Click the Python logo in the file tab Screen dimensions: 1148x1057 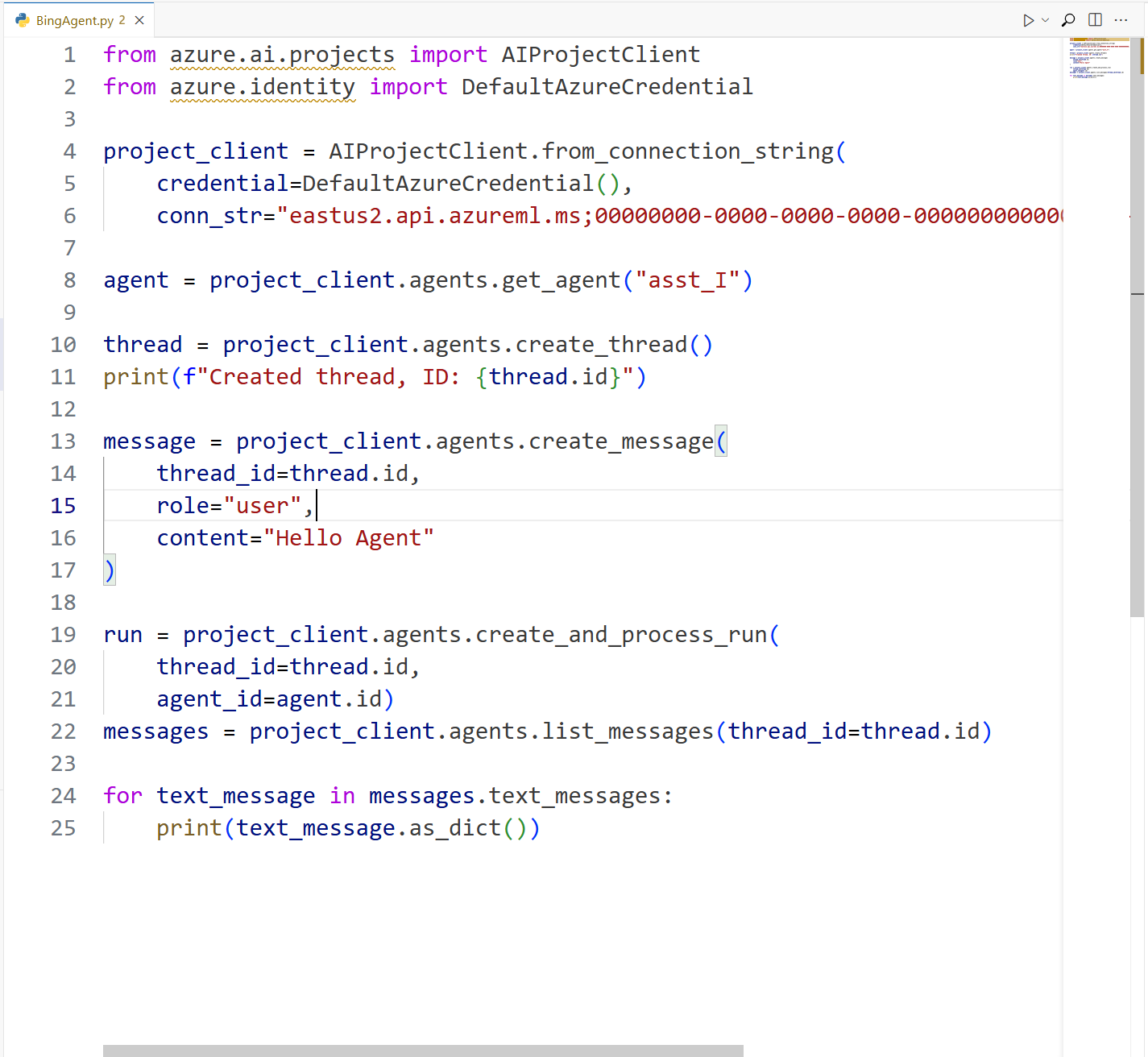(x=21, y=19)
